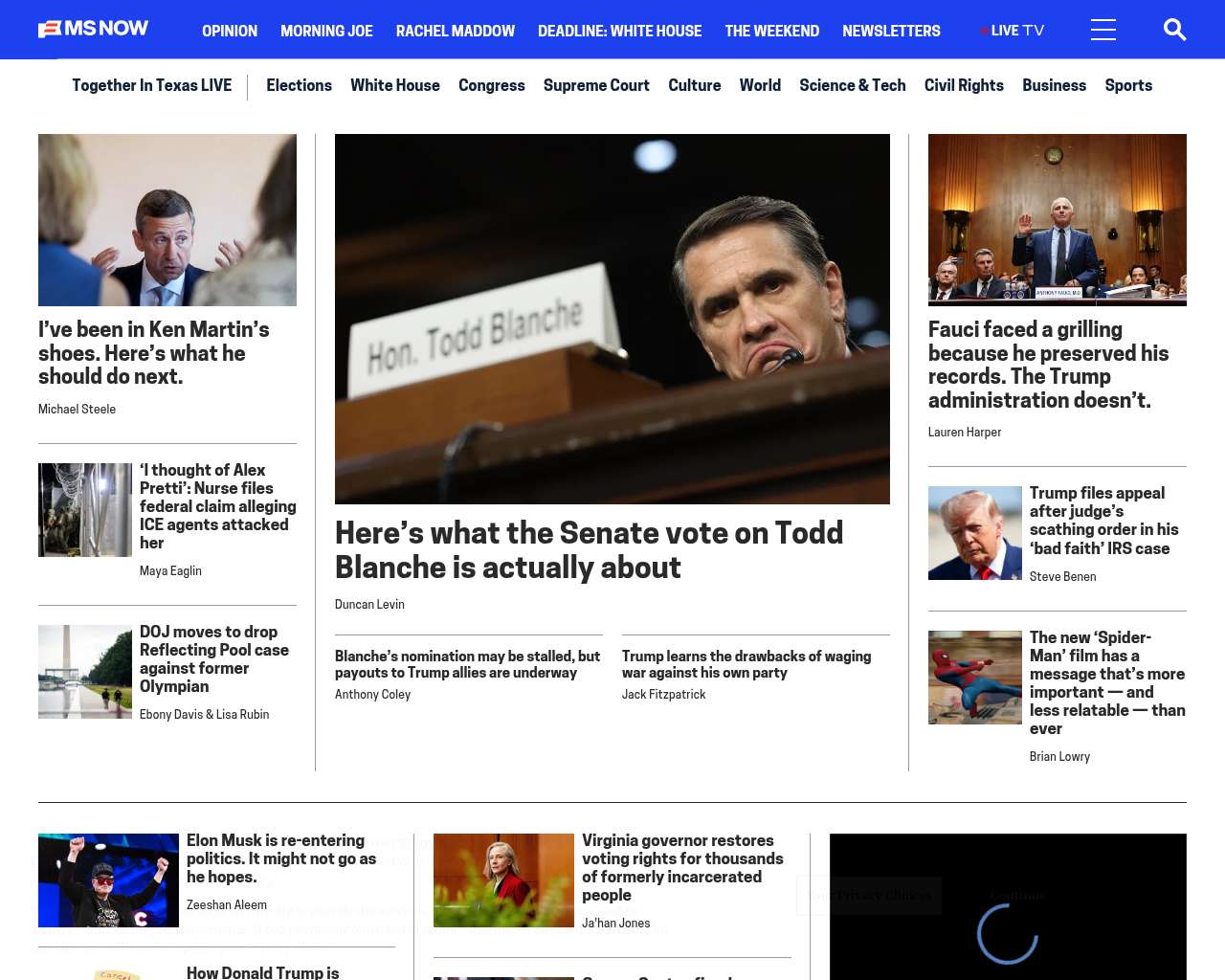Open author Zeeshan Aleem's page
This screenshot has width=1225, height=980.
tap(227, 904)
